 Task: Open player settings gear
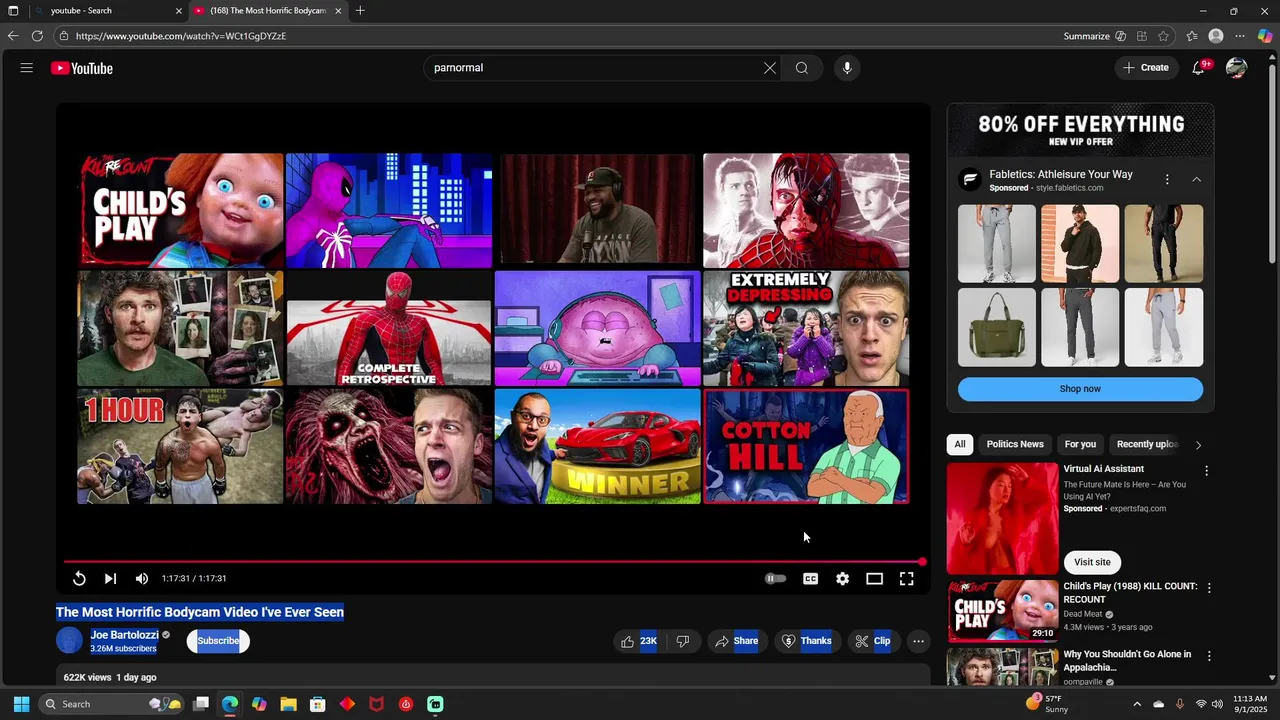click(x=843, y=578)
